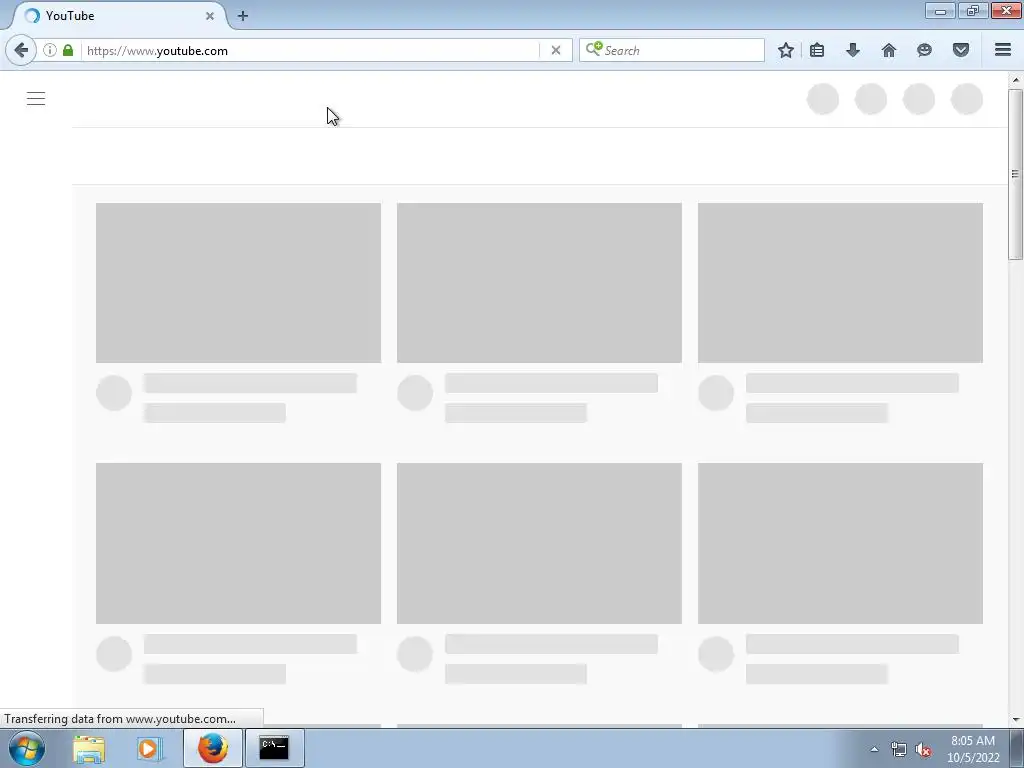The image size is (1024, 768).
Task: Close the YouTube tab
Action: click(x=210, y=16)
